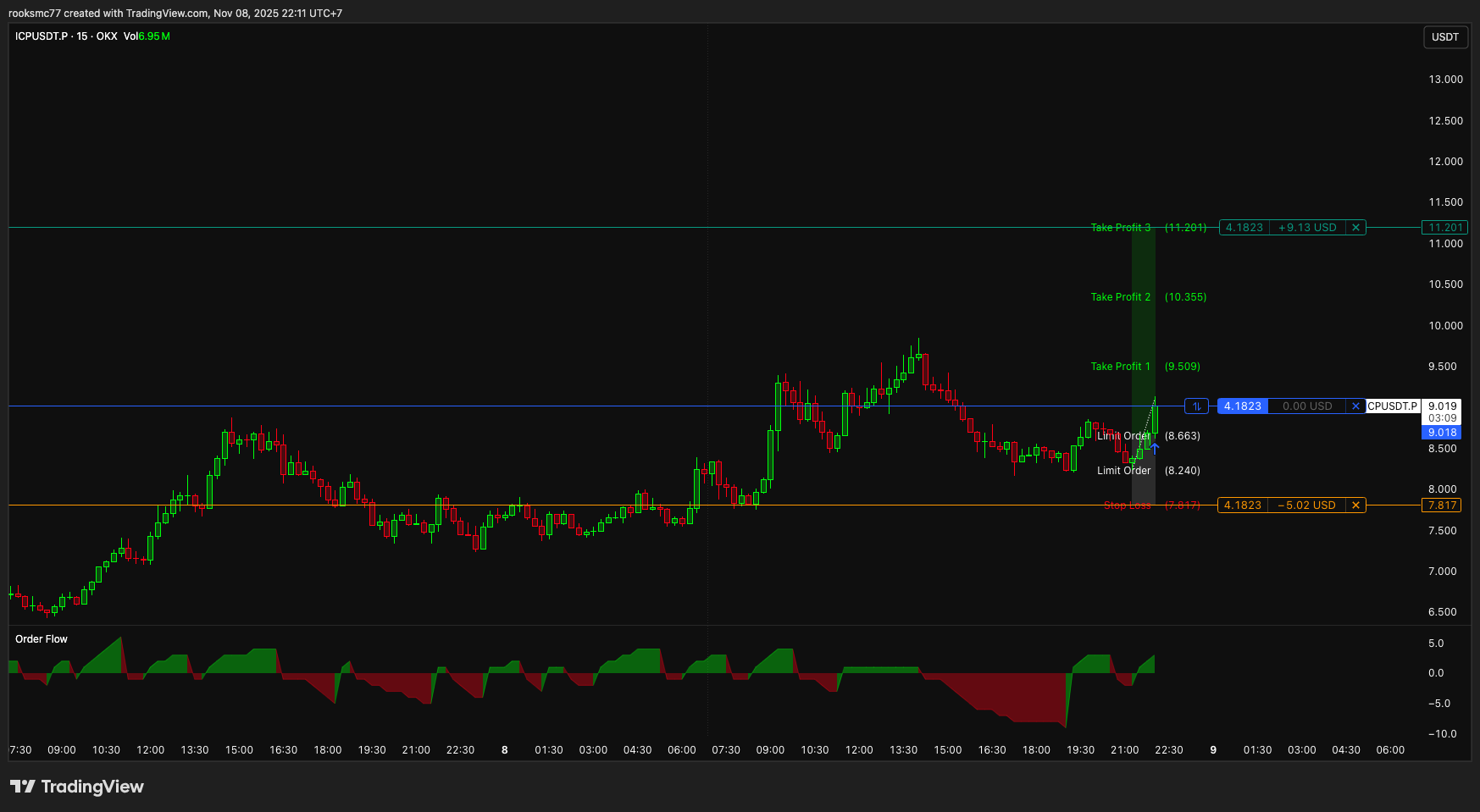Click the current price 9.019 label

[x=1442, y=406]
